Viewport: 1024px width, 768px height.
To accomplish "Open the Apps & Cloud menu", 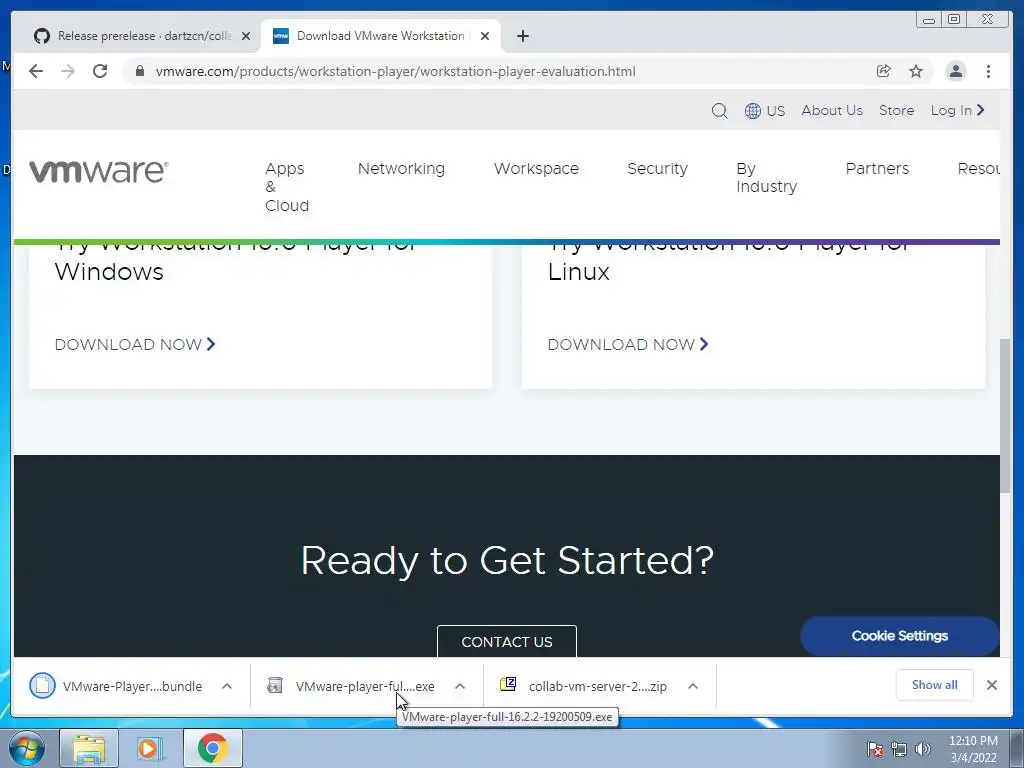I will click(x=287, y=187).
